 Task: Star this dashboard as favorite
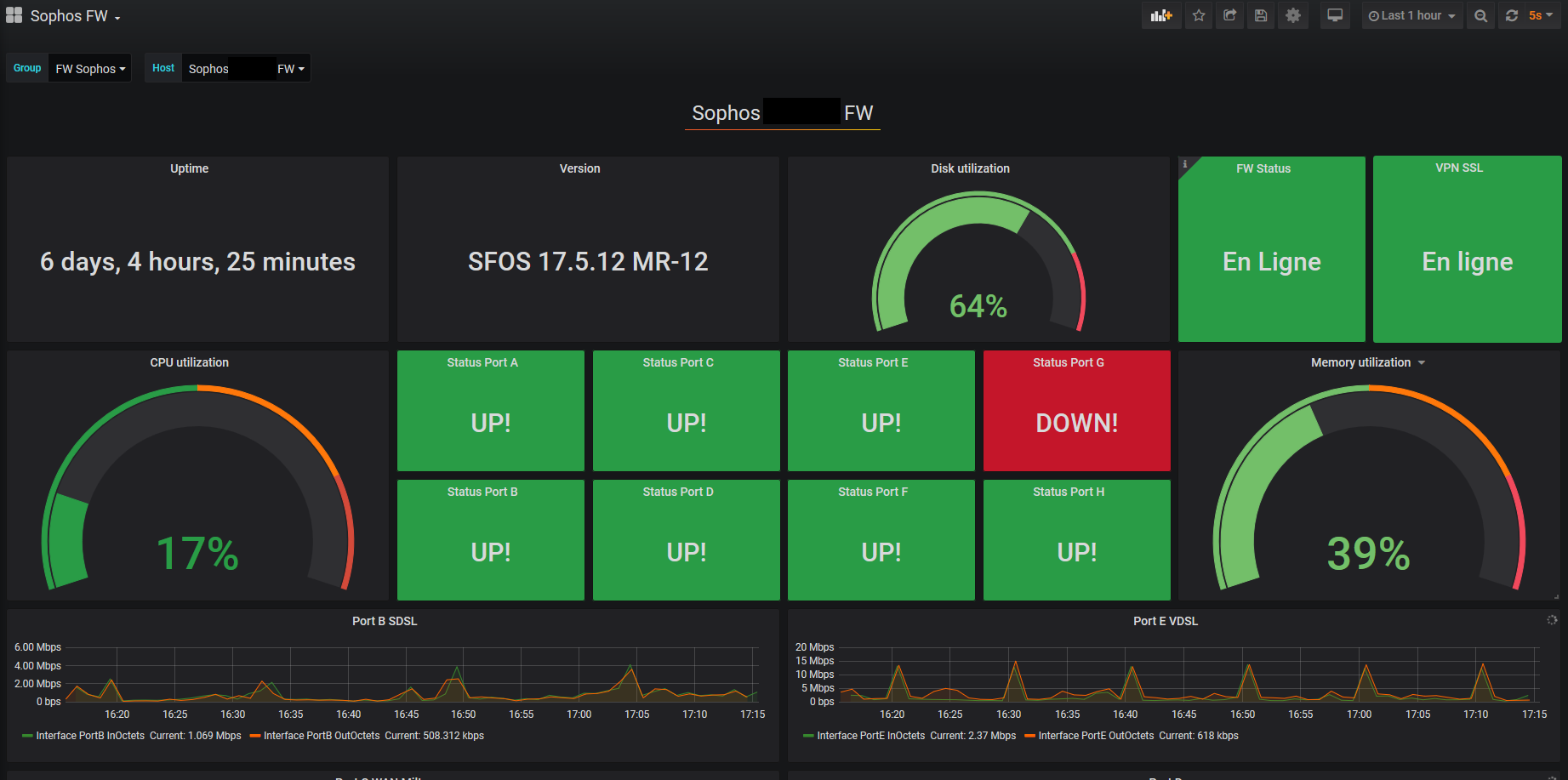pos(1199,15)
